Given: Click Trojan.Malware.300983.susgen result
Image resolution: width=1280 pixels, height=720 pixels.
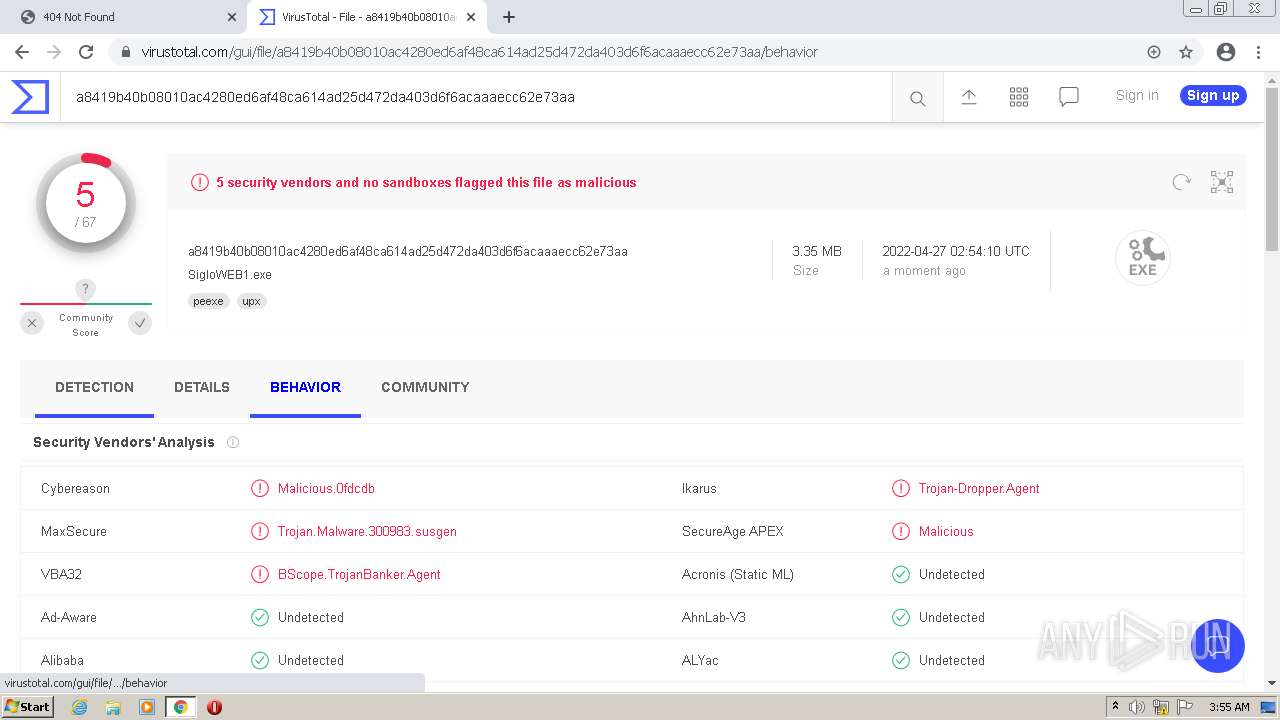Looking at the screenshot, I should 367,531.
